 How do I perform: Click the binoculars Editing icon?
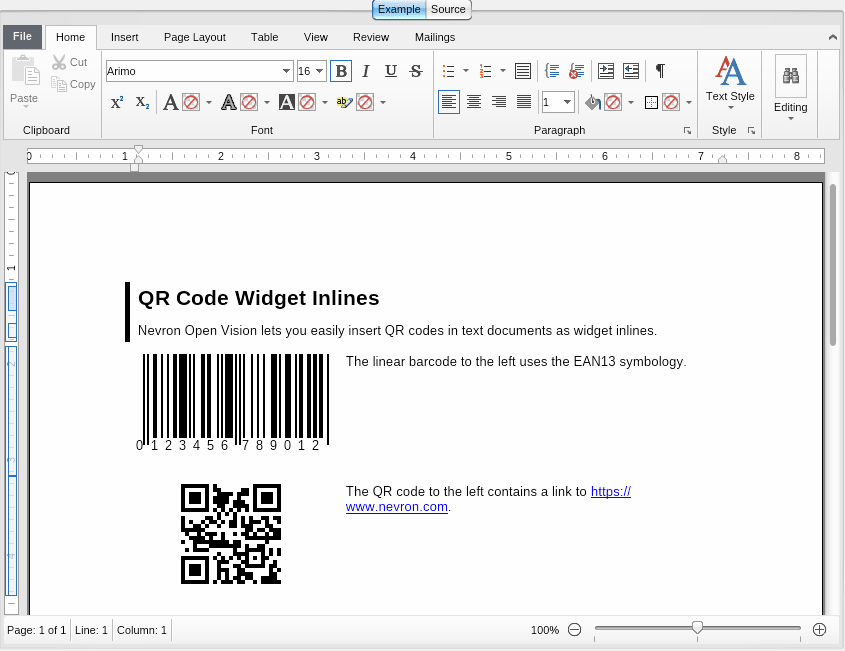[791, 75]
